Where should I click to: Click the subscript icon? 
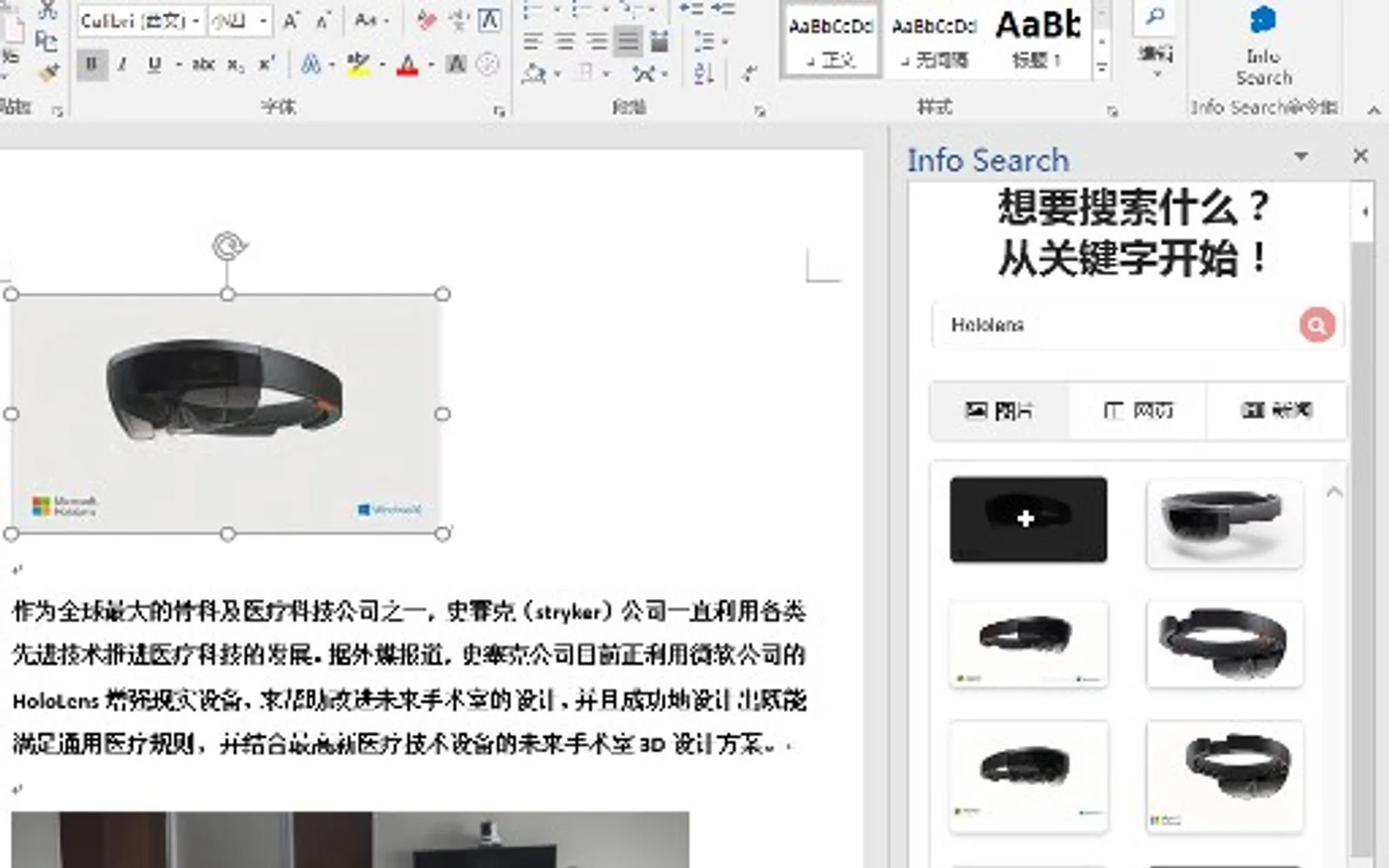[235, 64]
